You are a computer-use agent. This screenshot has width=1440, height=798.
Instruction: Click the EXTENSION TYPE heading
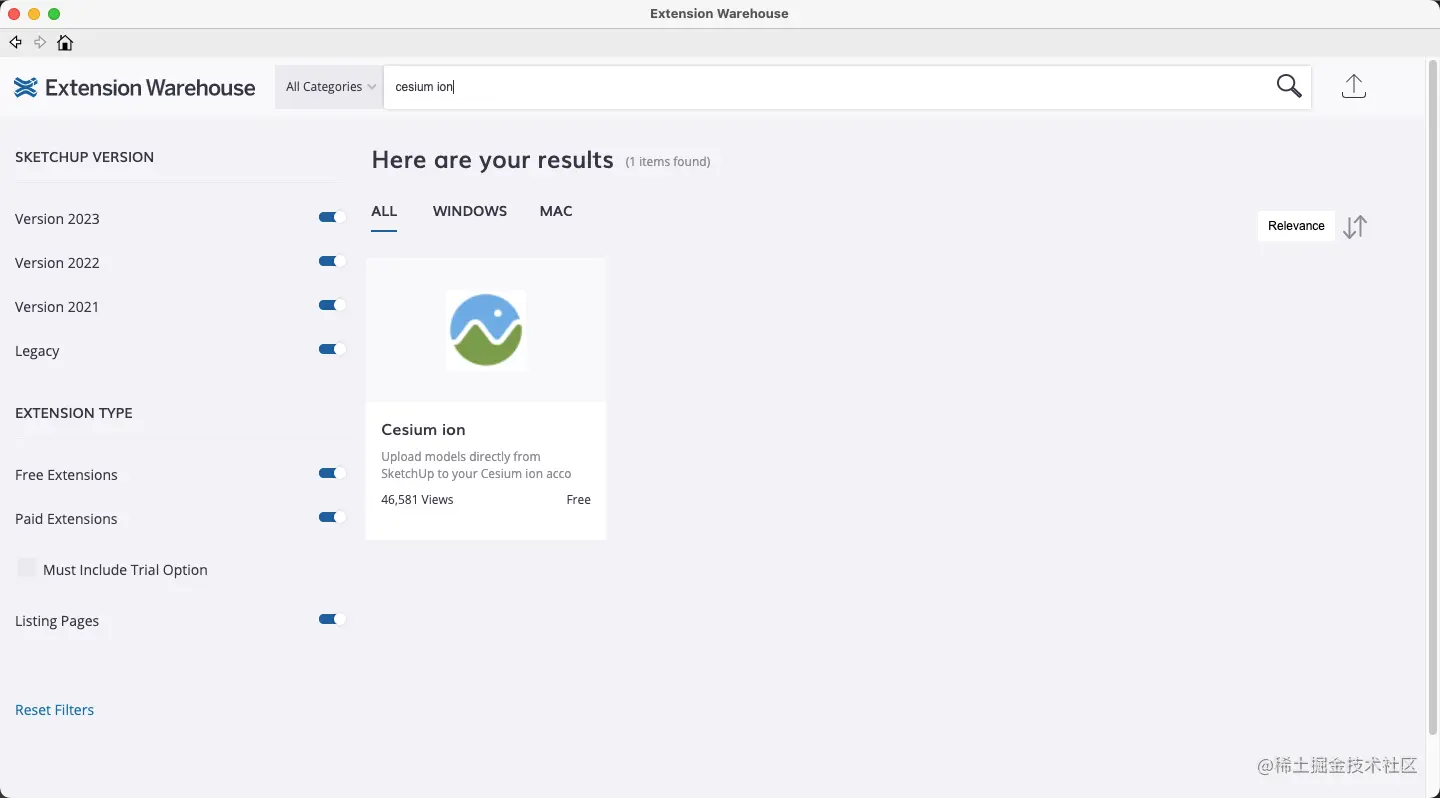pyautogui.click(x=74, y=413)
